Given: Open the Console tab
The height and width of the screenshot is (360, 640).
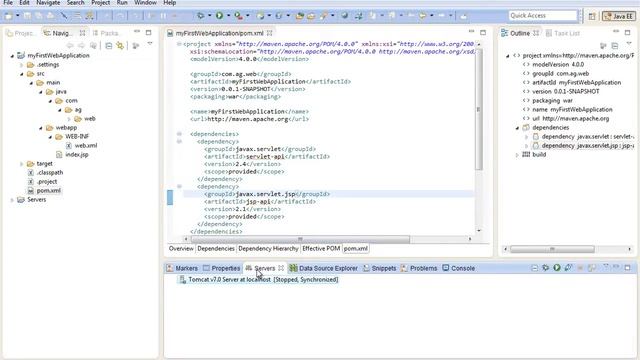Looking at the screenshot, I should [x=458, y=268].
